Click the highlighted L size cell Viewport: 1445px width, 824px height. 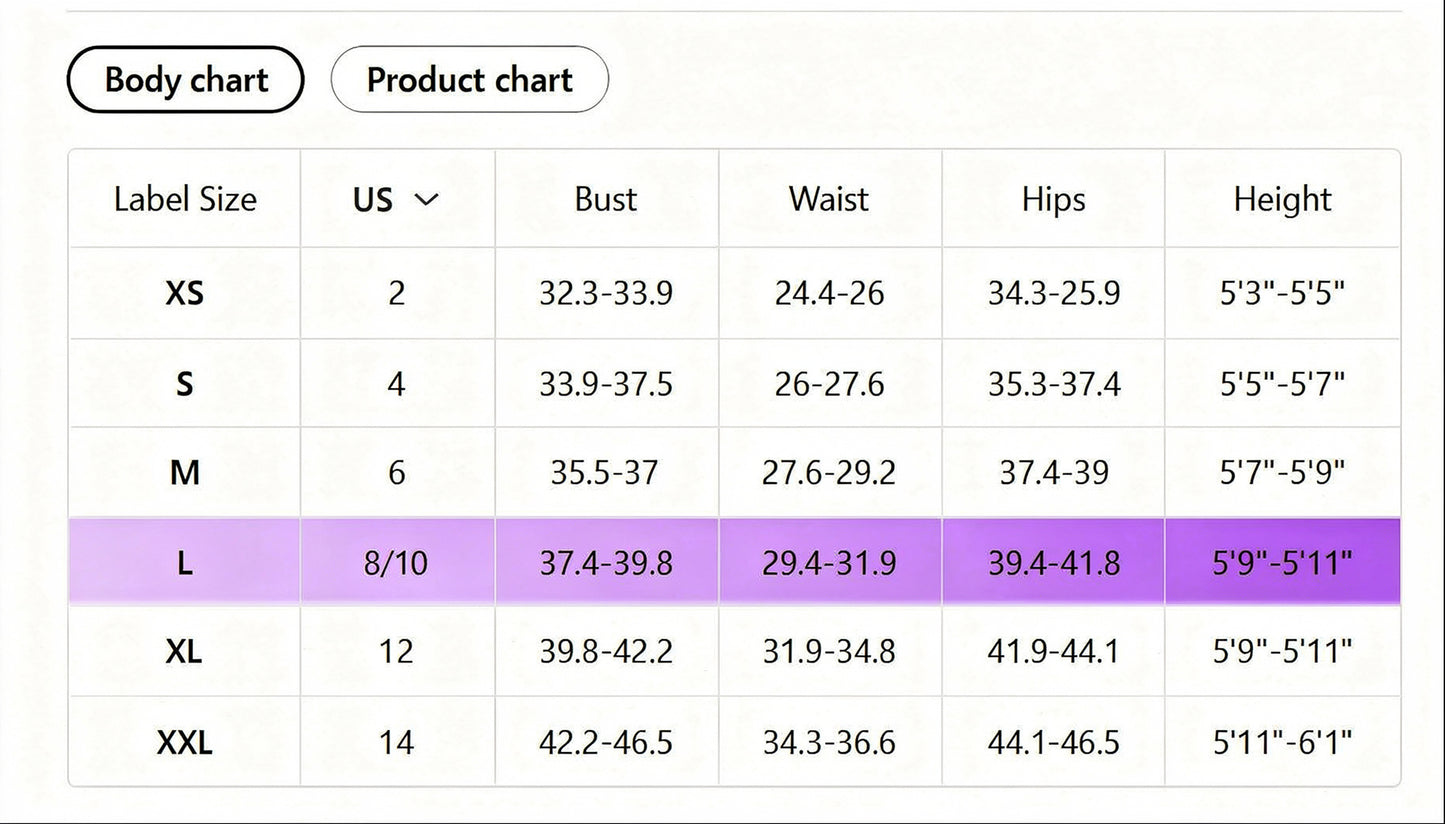(x=184, y=563)
